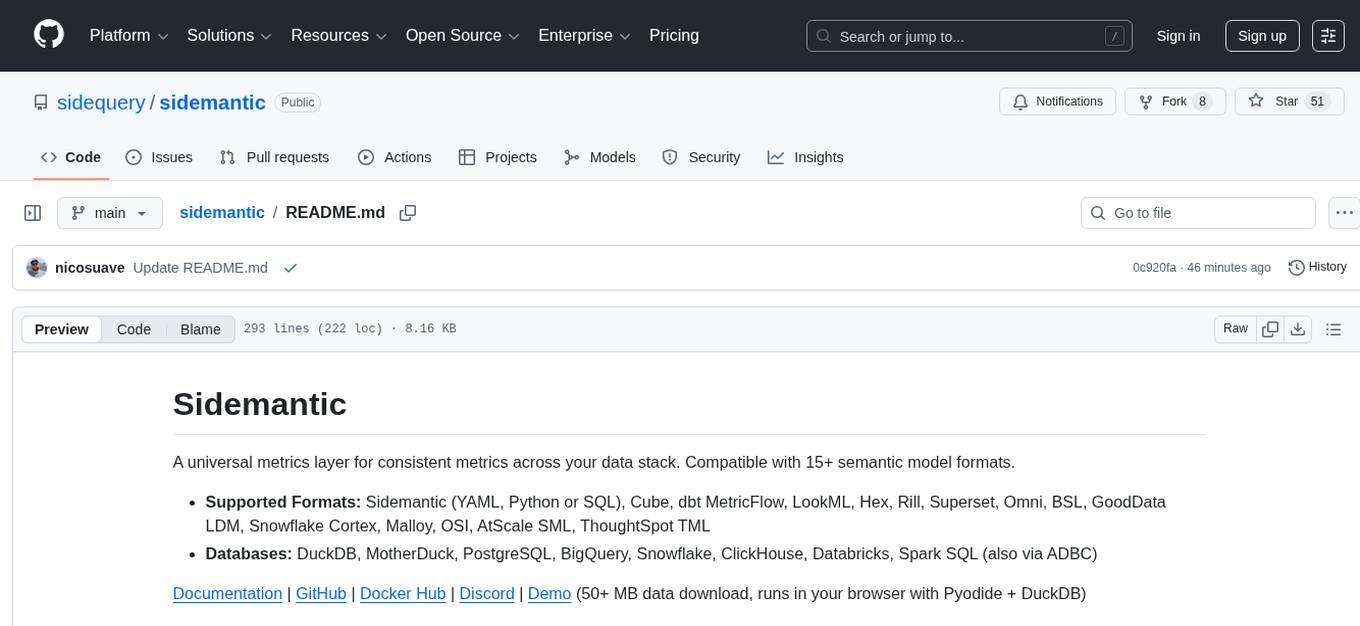View the commit History
The width and height of the screenshot is (1360, 626).
[x=1317, y=267]
